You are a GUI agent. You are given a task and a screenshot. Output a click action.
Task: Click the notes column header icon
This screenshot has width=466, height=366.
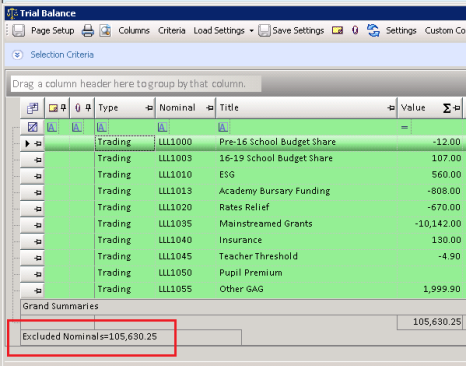pos(53,108)
